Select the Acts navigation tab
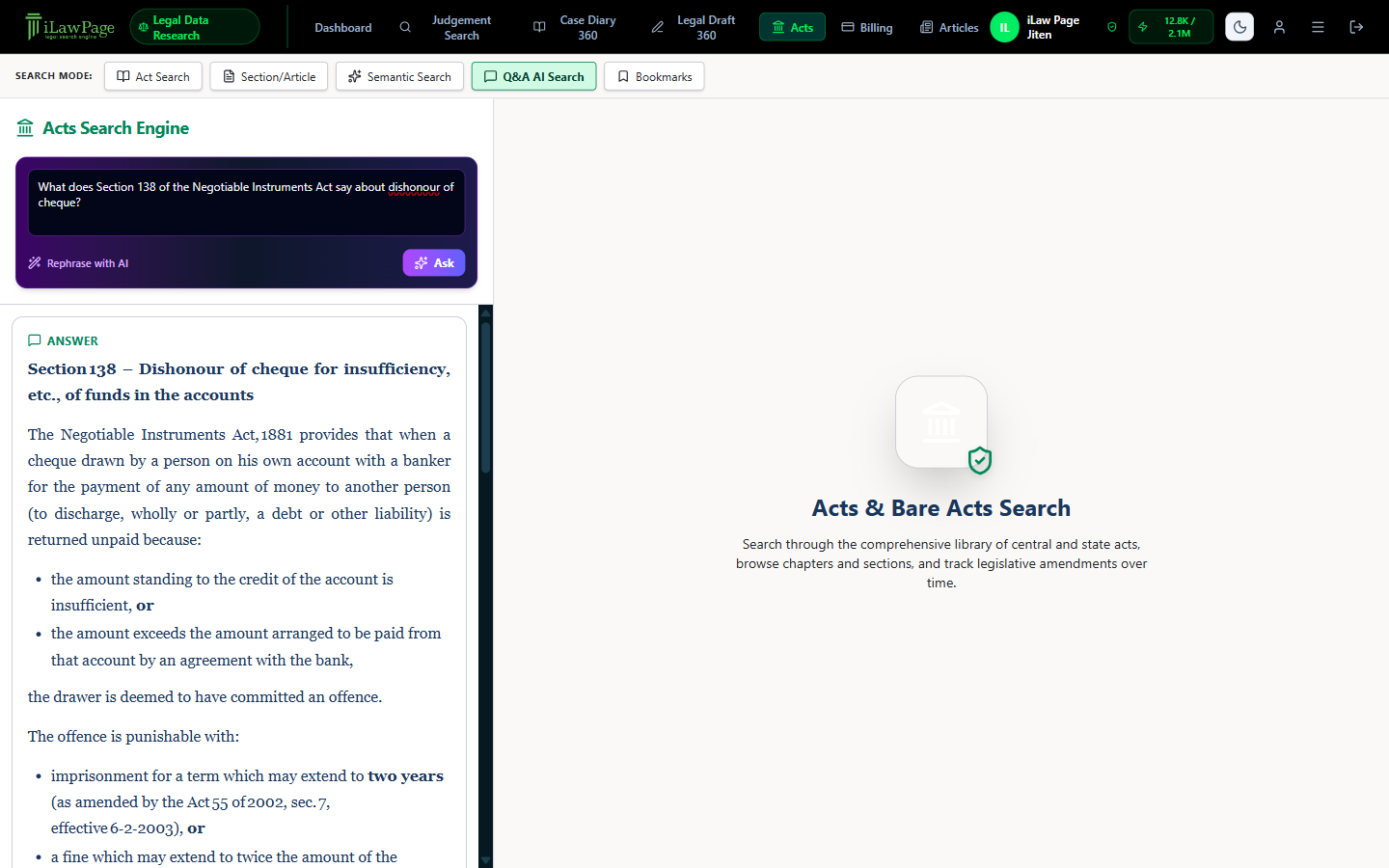 pos(792,27)
